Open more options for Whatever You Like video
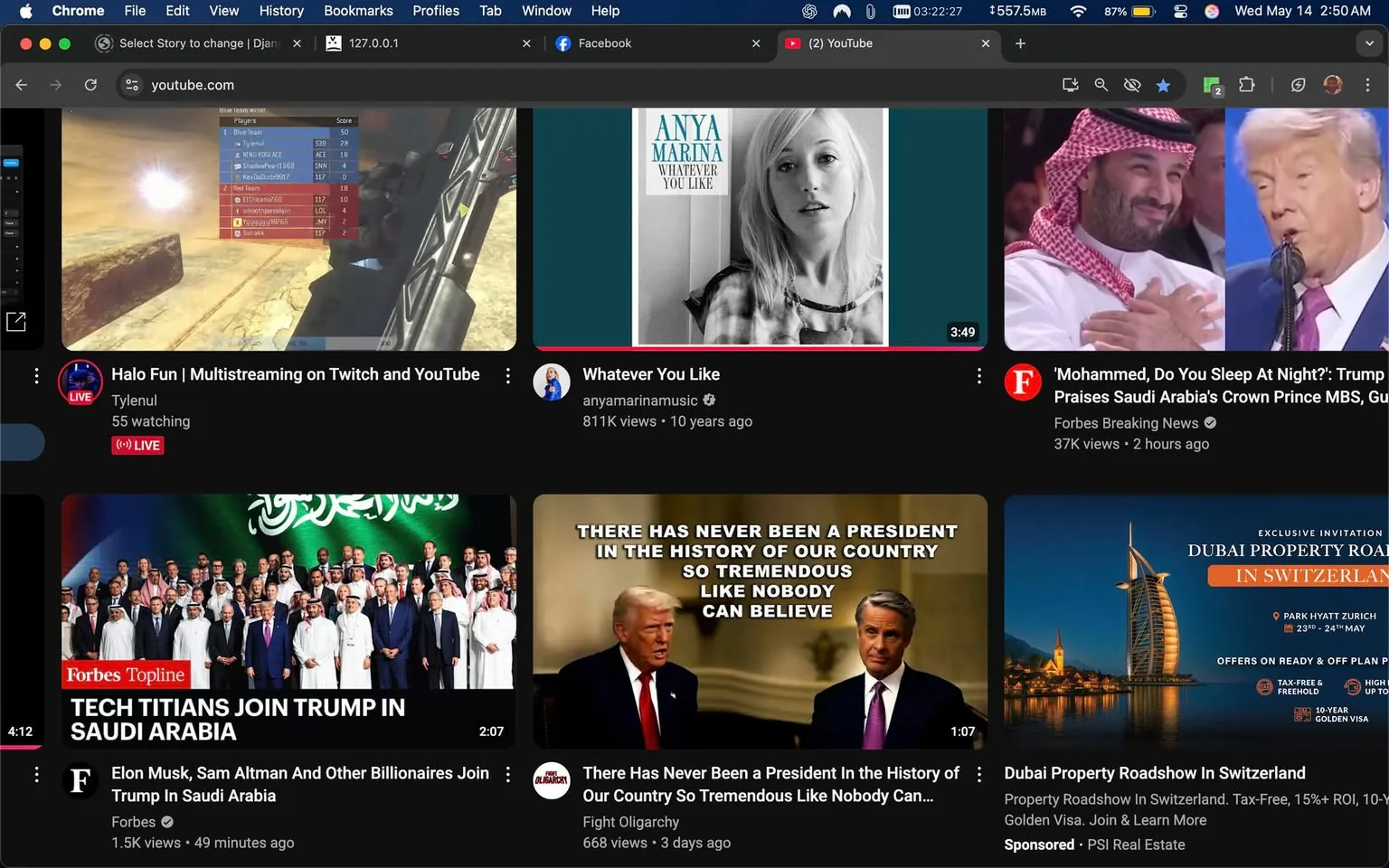Screen dimensions: 1389x868 [978, 375]
